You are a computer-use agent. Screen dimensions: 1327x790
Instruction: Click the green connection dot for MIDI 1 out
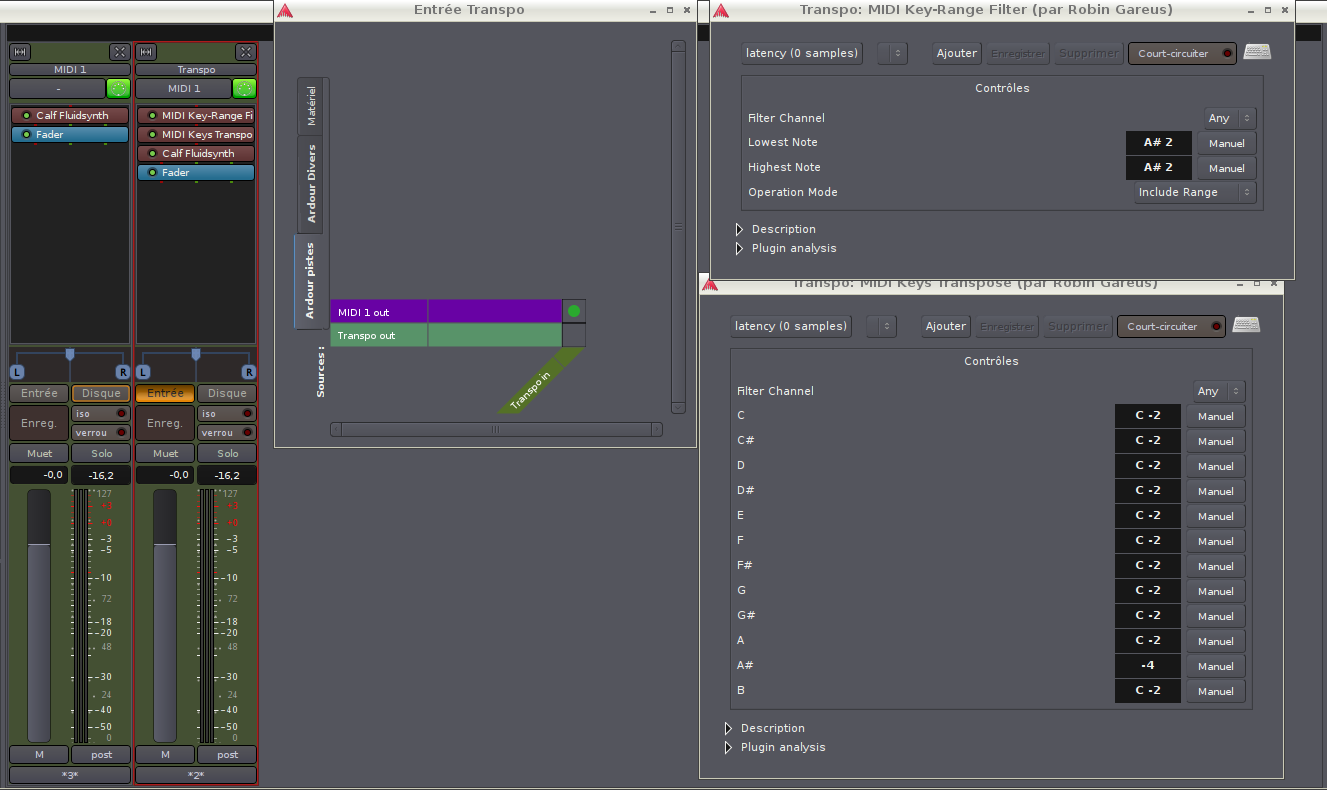(x=574, y=312)
